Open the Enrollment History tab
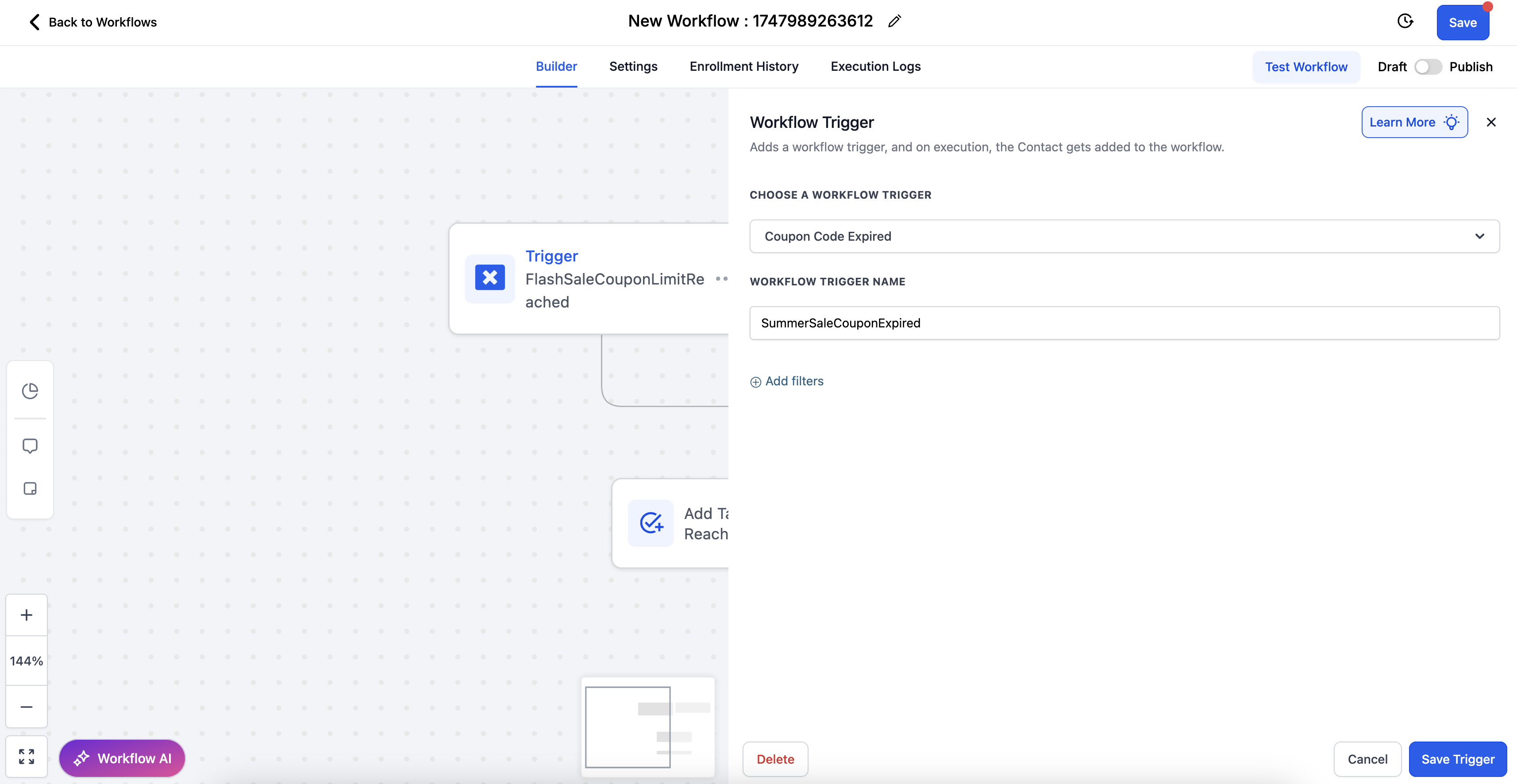Viewport: 1517px width, 784px height. pyautogui.click(x=744, y=66)
